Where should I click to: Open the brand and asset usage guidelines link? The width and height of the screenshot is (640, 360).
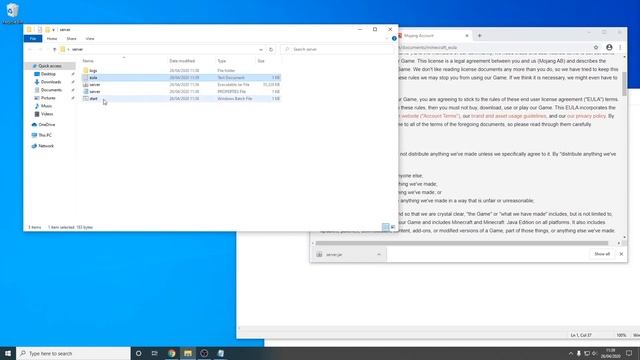click(509, 116)
